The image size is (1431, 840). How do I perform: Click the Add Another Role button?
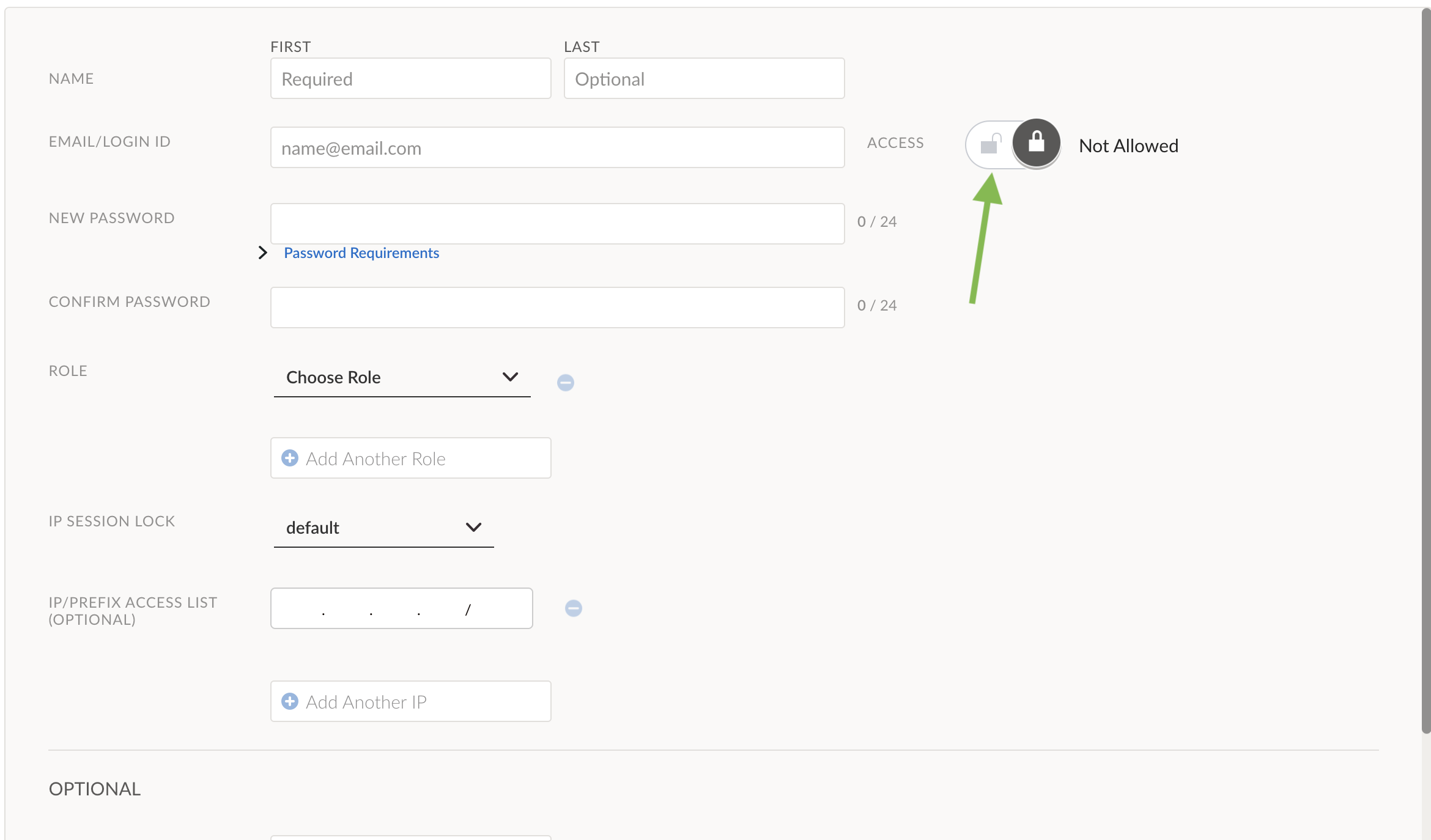click(410, 458)
